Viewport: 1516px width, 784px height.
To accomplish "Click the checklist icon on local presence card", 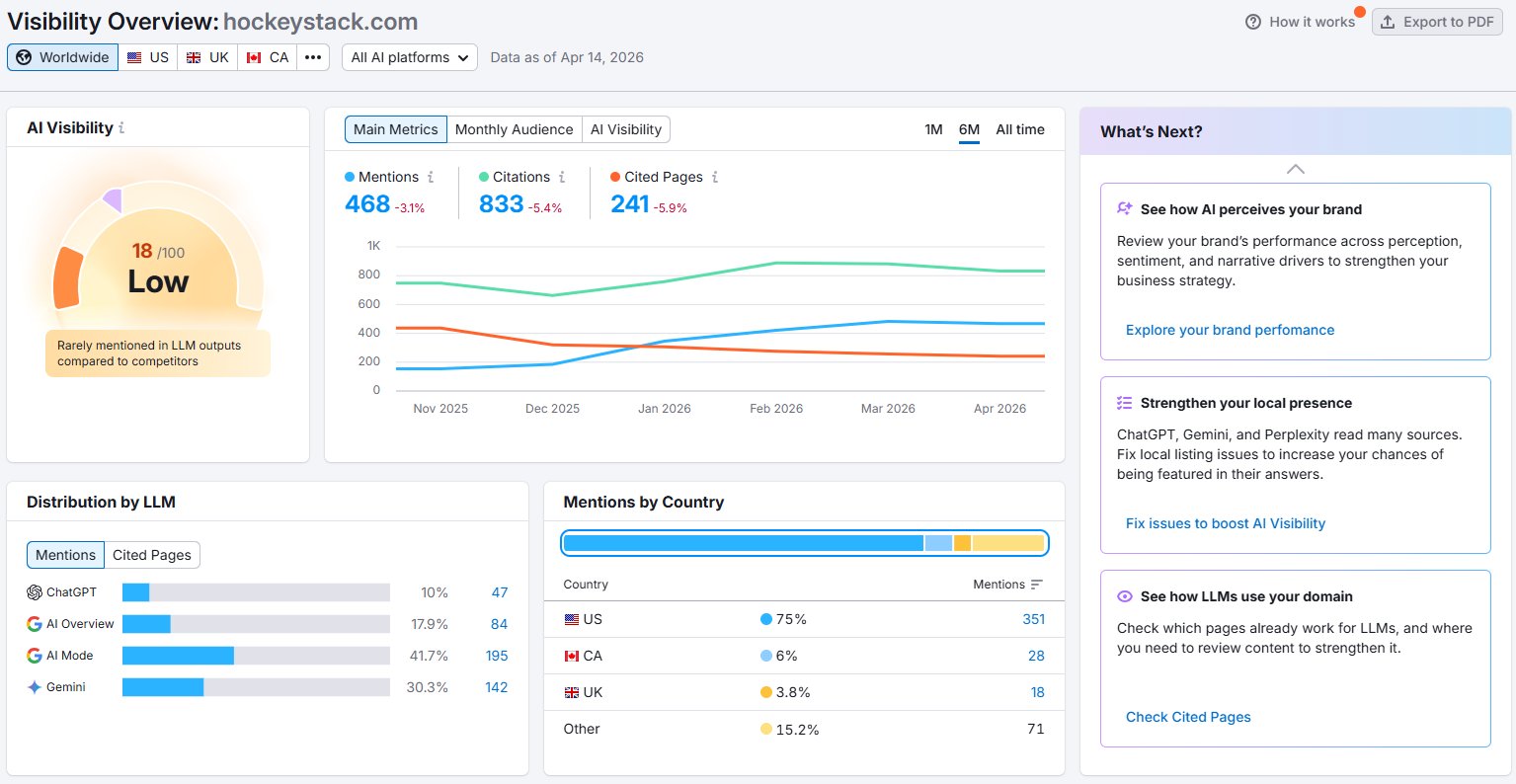I will point(1124,403).
